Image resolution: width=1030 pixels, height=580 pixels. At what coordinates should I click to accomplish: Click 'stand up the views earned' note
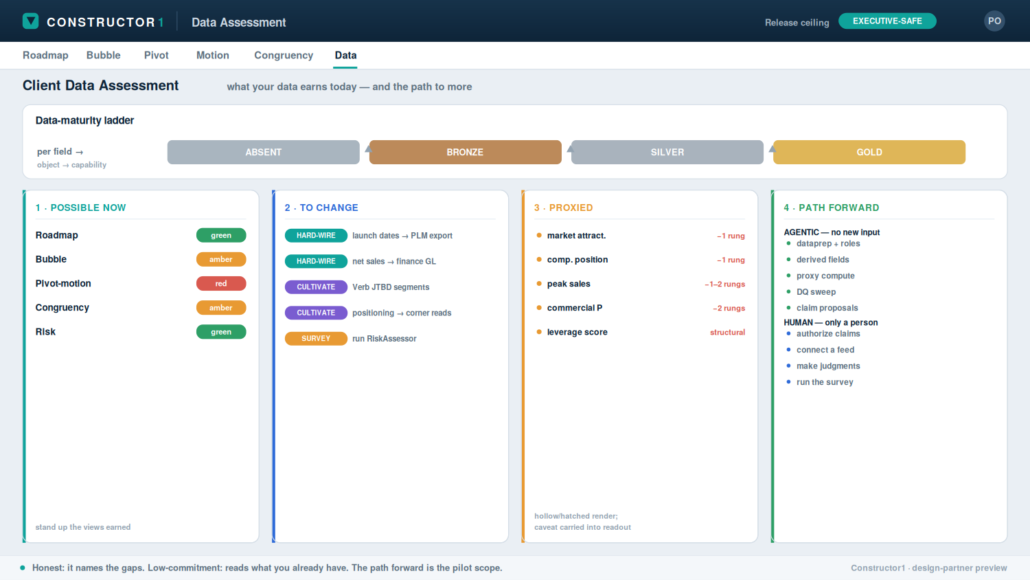pos(83,527)
